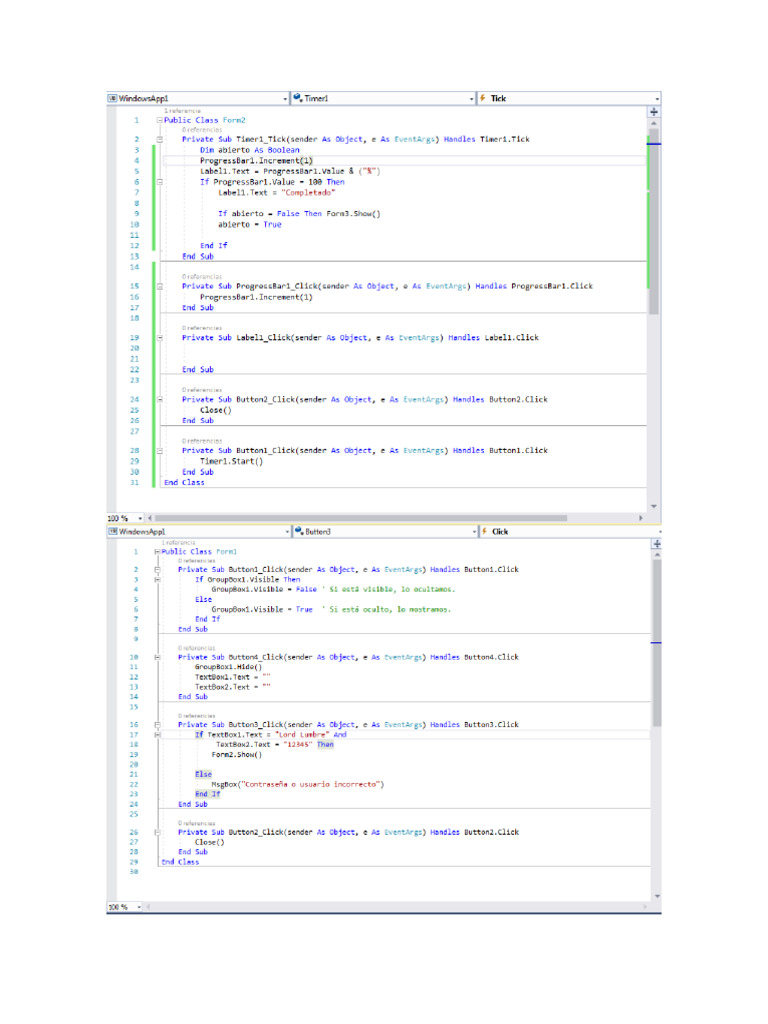768x1024 pixels.
Task: Open the top pane 100 % zoom dropdown
Action: pos(139,518)
